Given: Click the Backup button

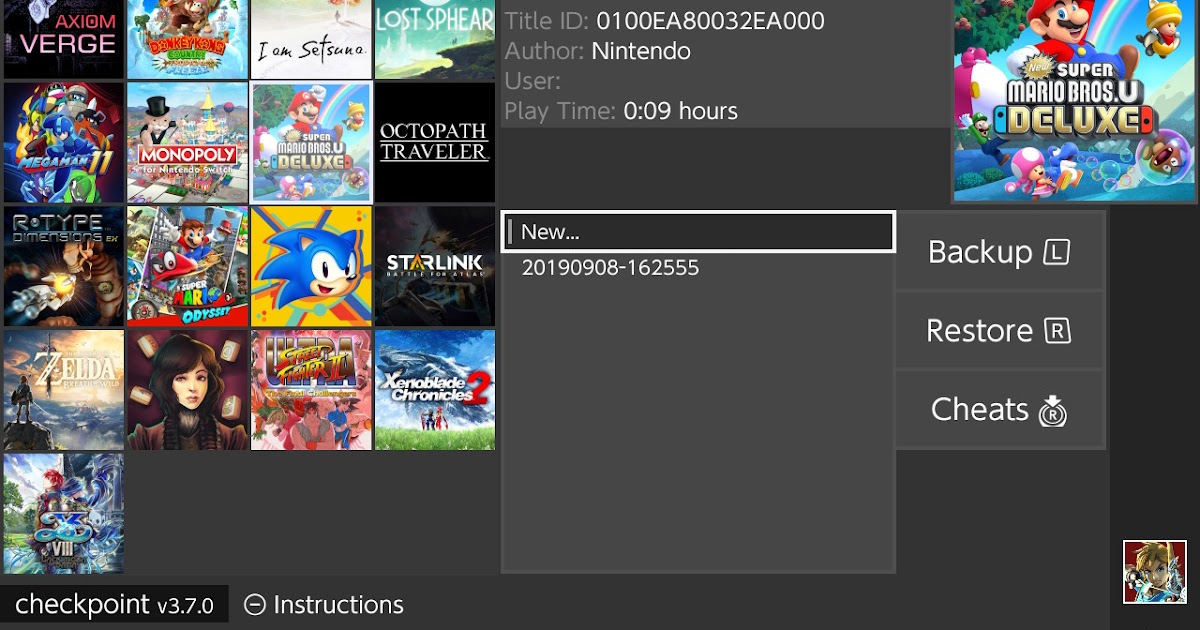Looking at the screenshot, I should coord(1000,251).
